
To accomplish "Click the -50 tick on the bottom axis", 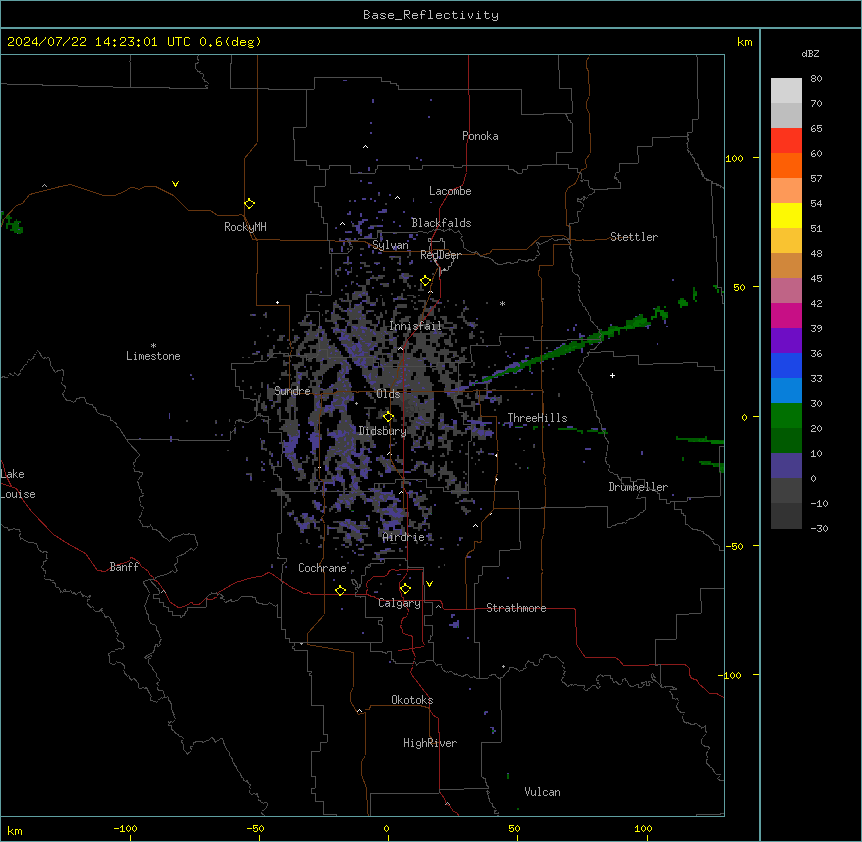I will coord(255,828).
